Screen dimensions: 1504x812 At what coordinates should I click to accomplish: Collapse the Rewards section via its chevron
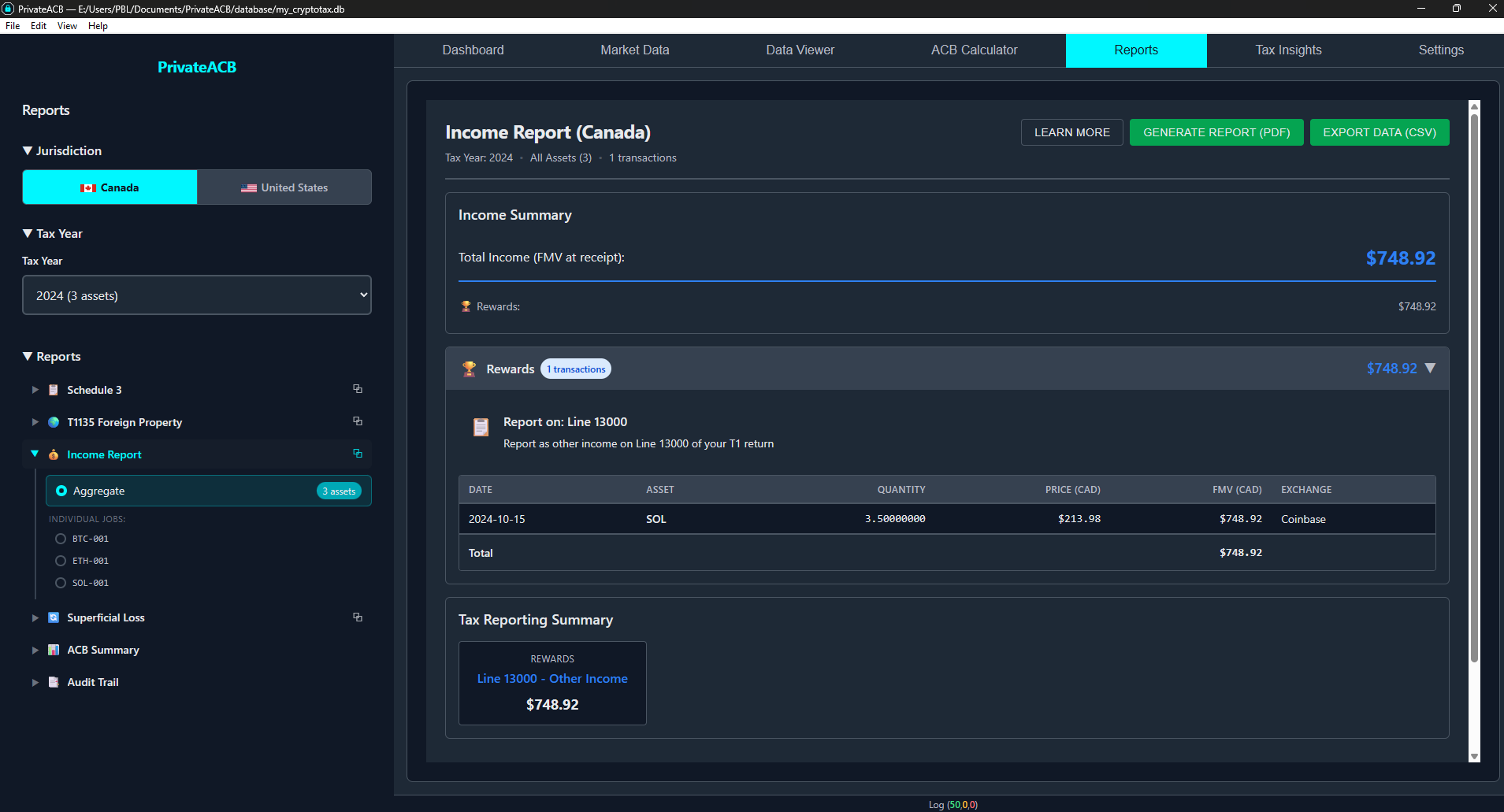[x=1431, y=368]
